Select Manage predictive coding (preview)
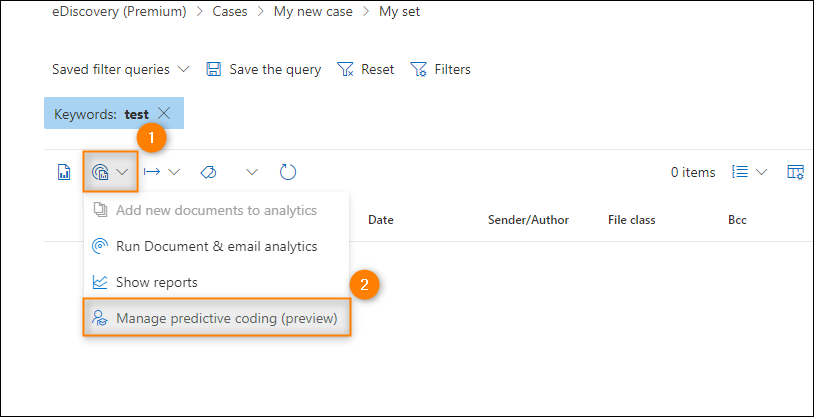 tap(217, 318)
